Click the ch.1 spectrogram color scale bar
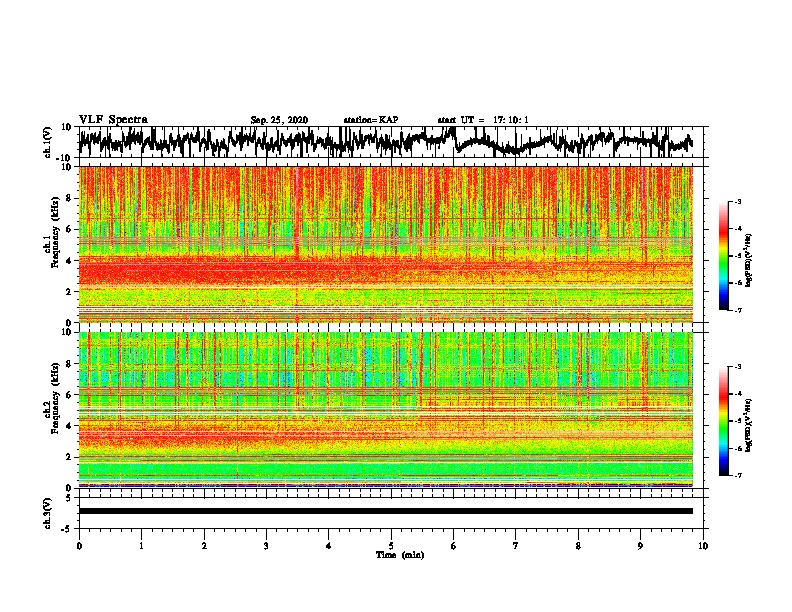The height and width of the screenshot is (612, 792). (723, 256)
